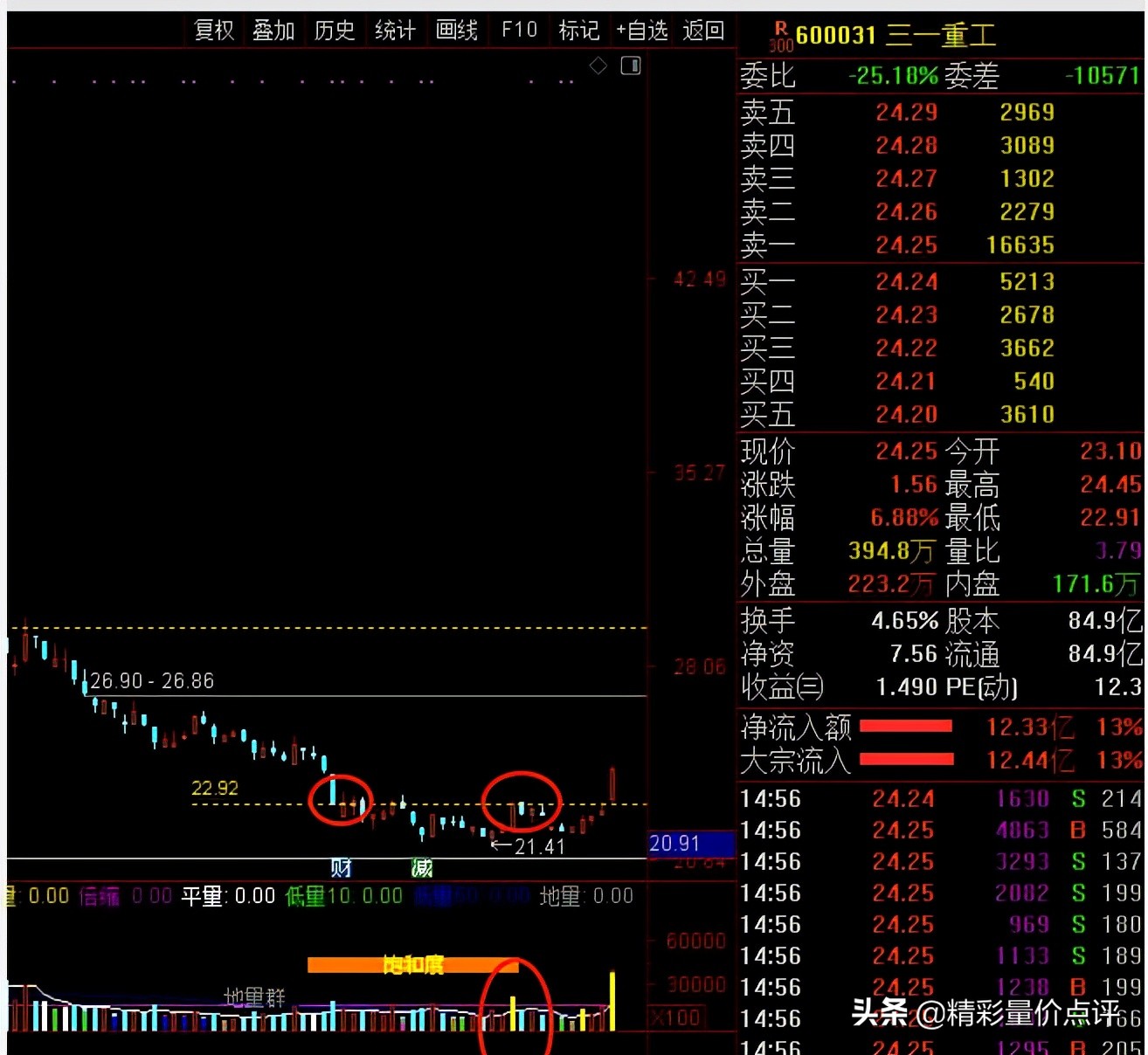Image resolution: width=1148 pixels, height=1055 pixels.
Task: Toggle 叠加 overlay comparison mode
Action: pos(273,31)
